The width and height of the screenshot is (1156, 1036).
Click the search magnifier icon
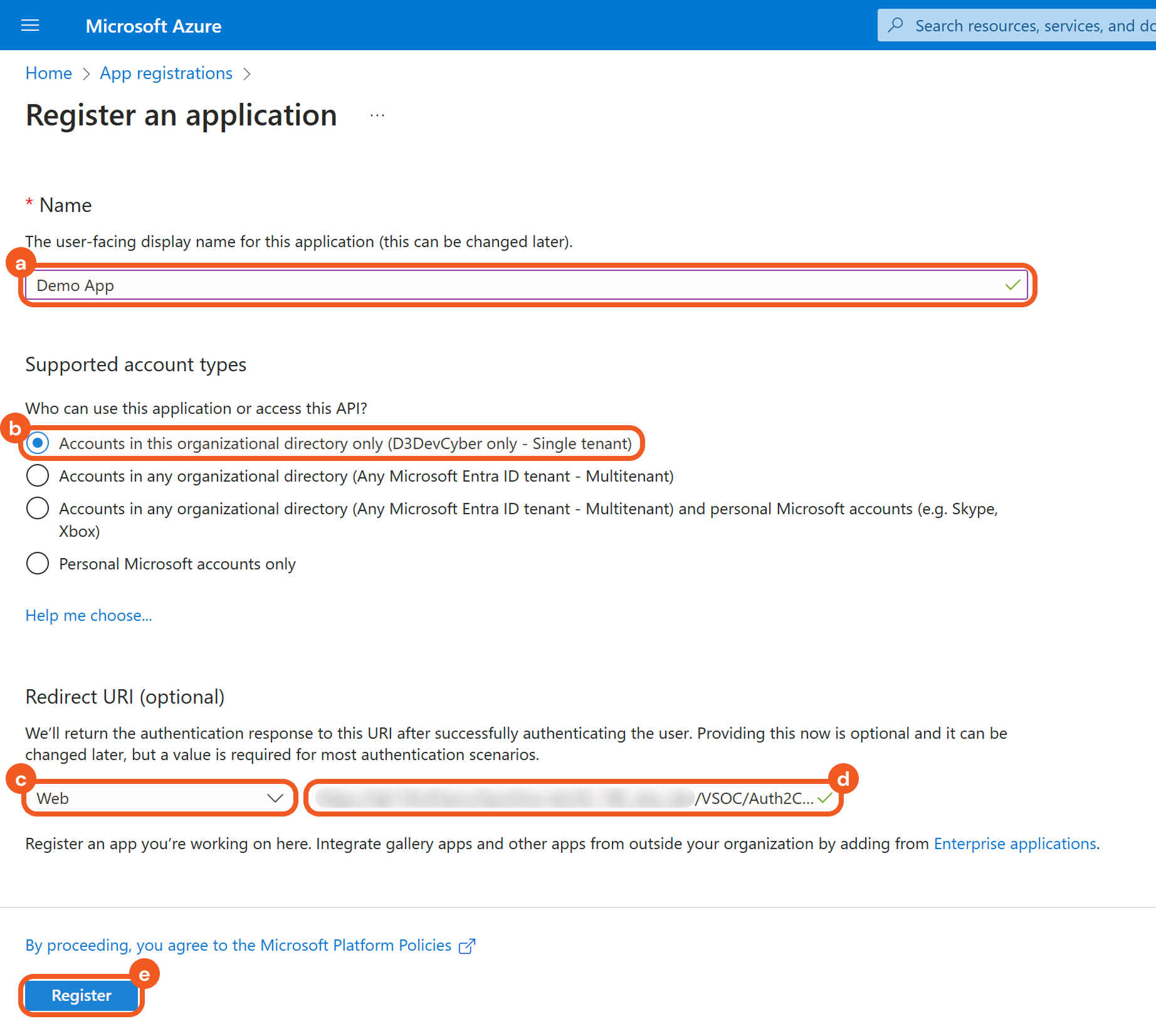coord(896,25)
